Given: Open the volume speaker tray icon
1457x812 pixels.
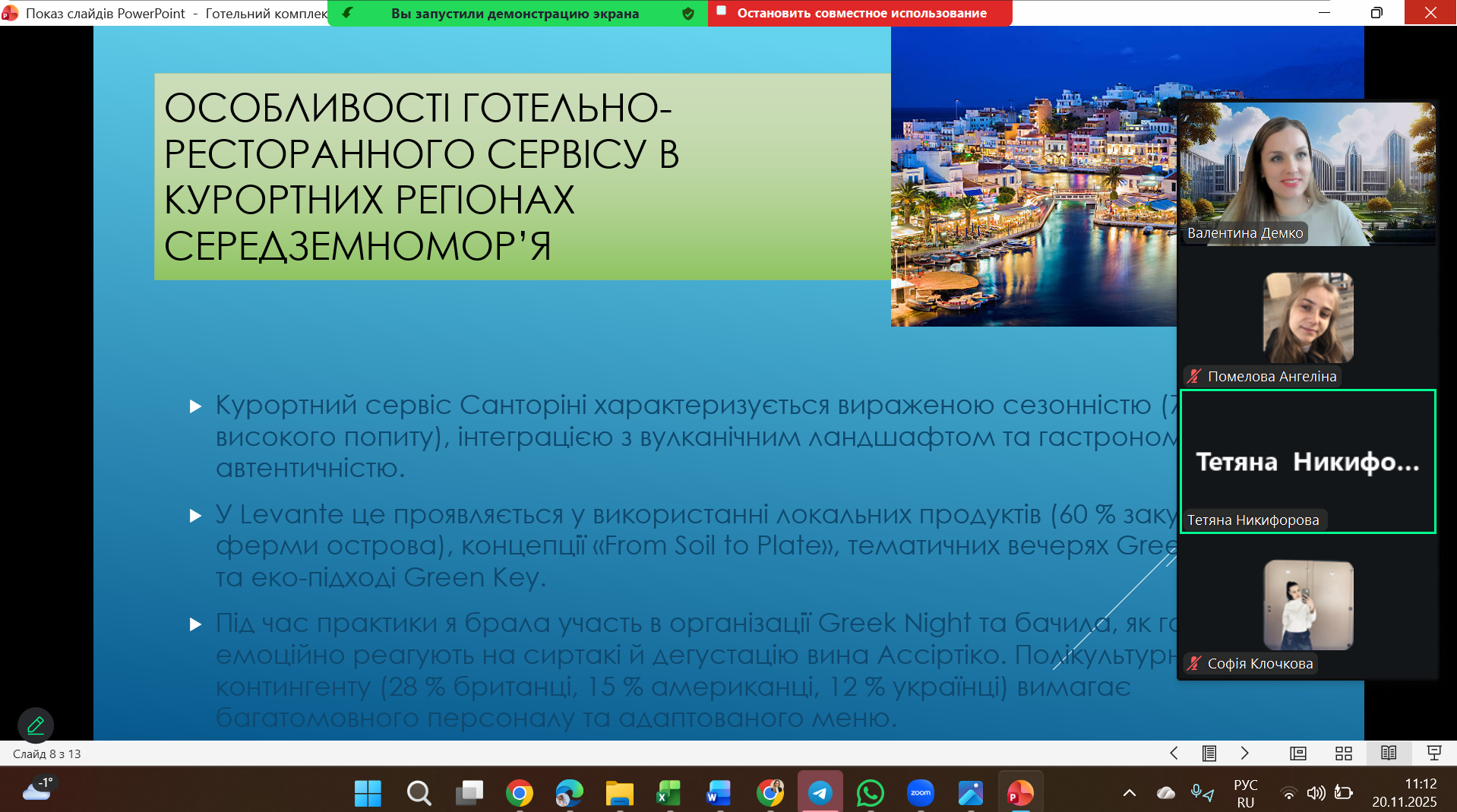Looking at the screenshot, I should [1316, 793].
